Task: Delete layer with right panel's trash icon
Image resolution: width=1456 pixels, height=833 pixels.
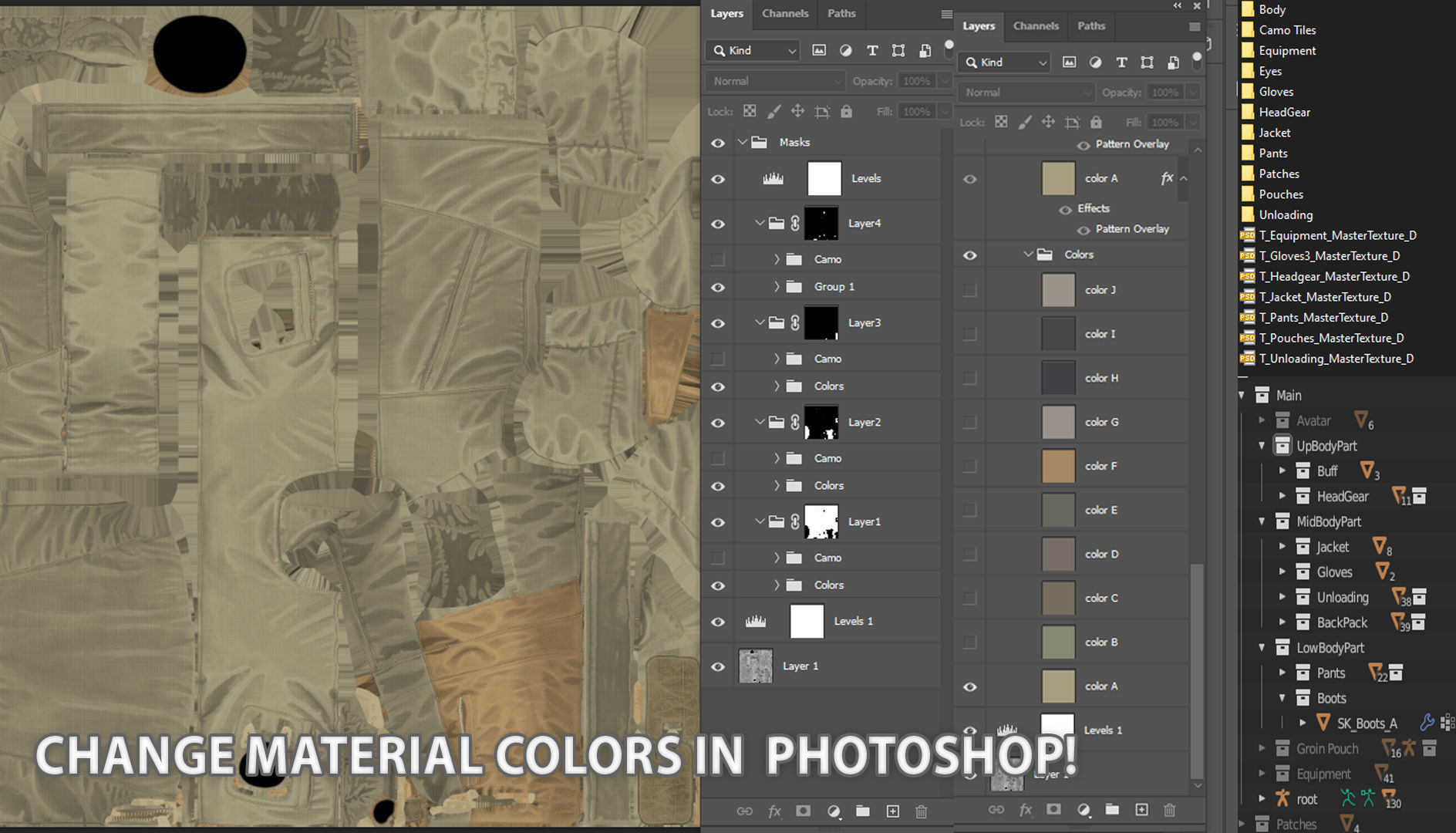Action: (1170, 809)
